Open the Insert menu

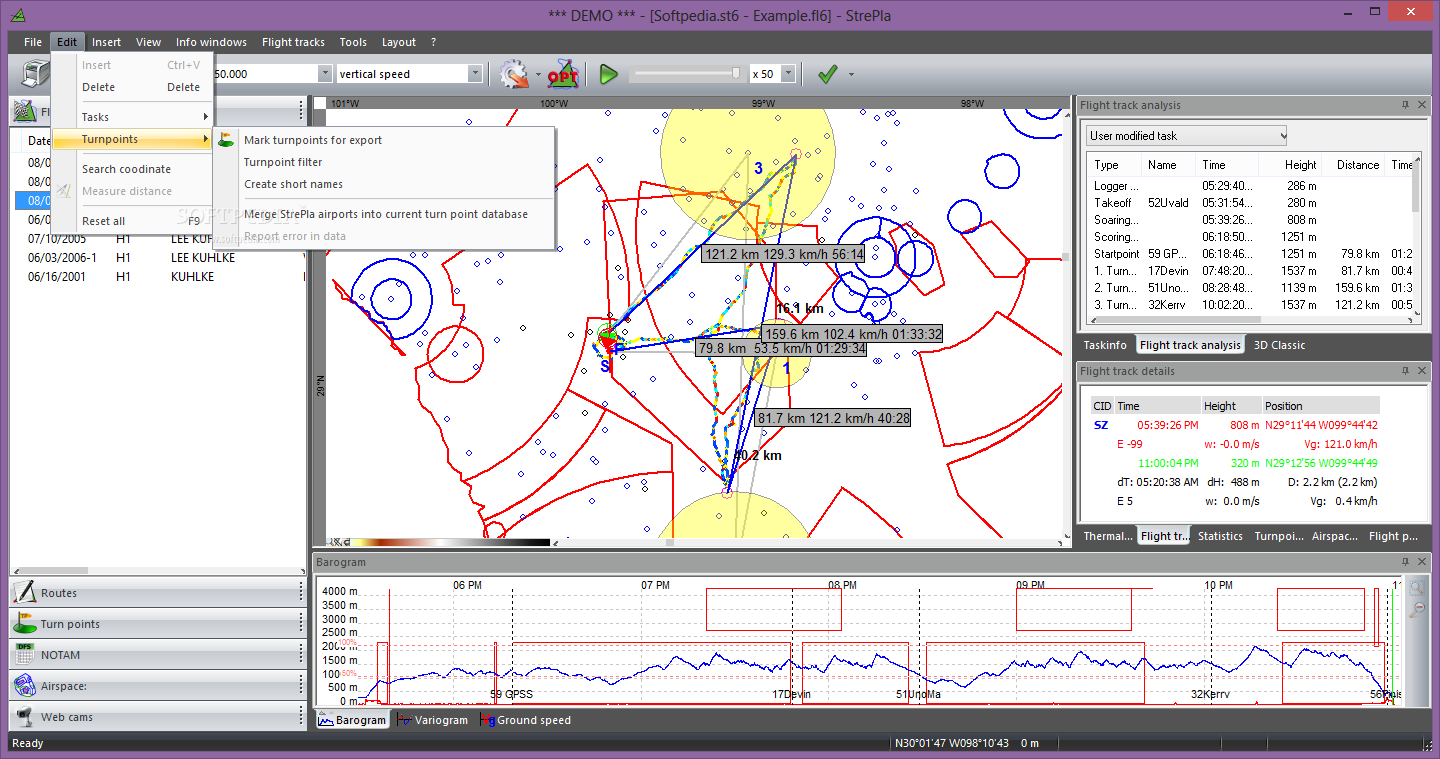coord(106,42)
